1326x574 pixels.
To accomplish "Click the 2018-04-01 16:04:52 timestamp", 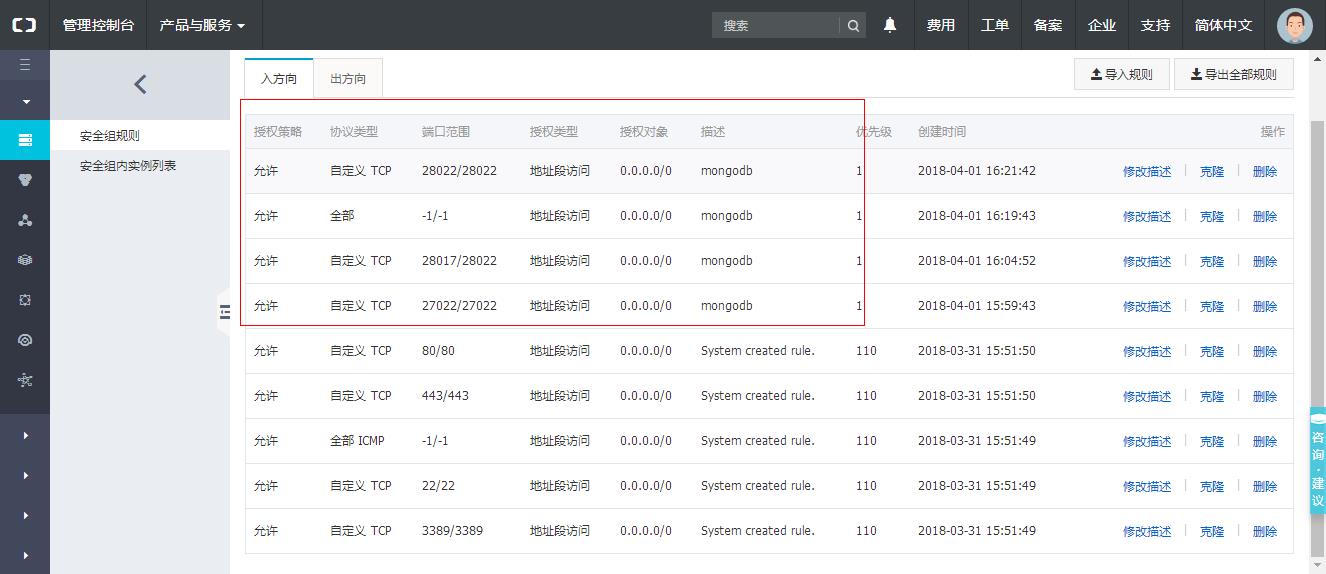I will pos(977,261).
